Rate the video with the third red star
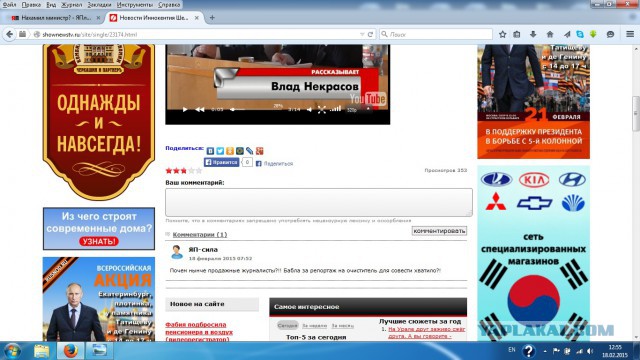This screenshot has width=640, height=360. coord(184,171)
